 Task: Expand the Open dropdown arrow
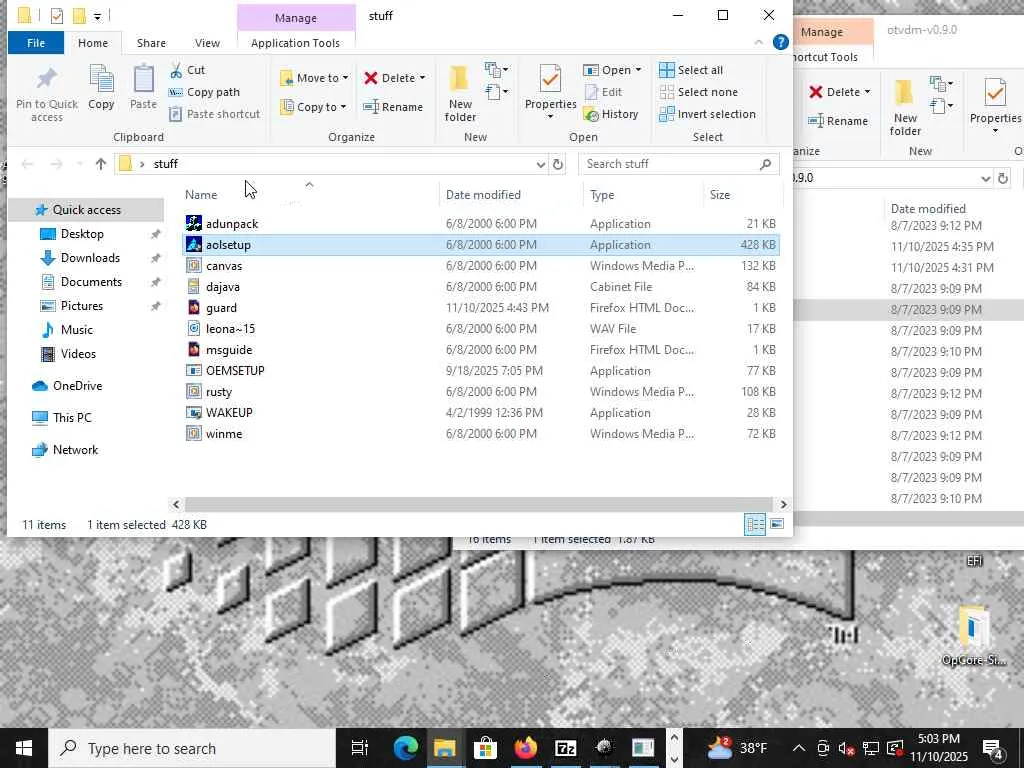point(638,70)
